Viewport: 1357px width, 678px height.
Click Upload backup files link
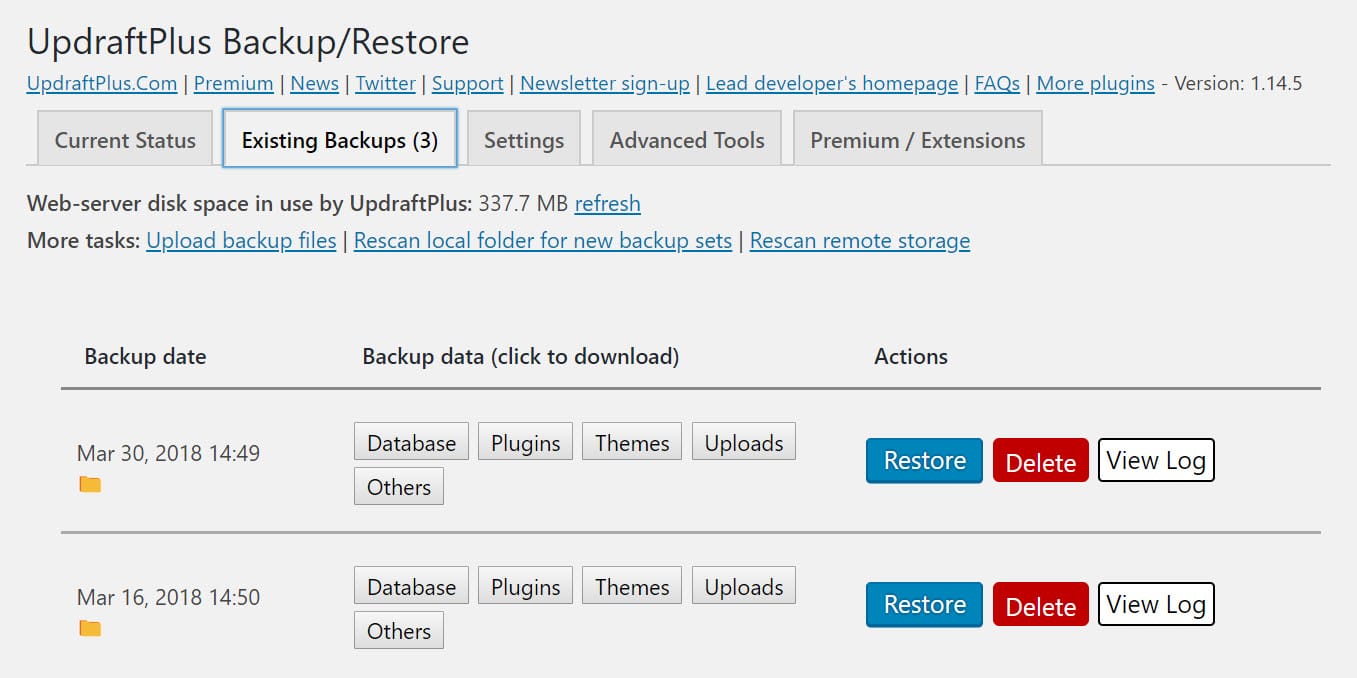(x=241, y=241)
